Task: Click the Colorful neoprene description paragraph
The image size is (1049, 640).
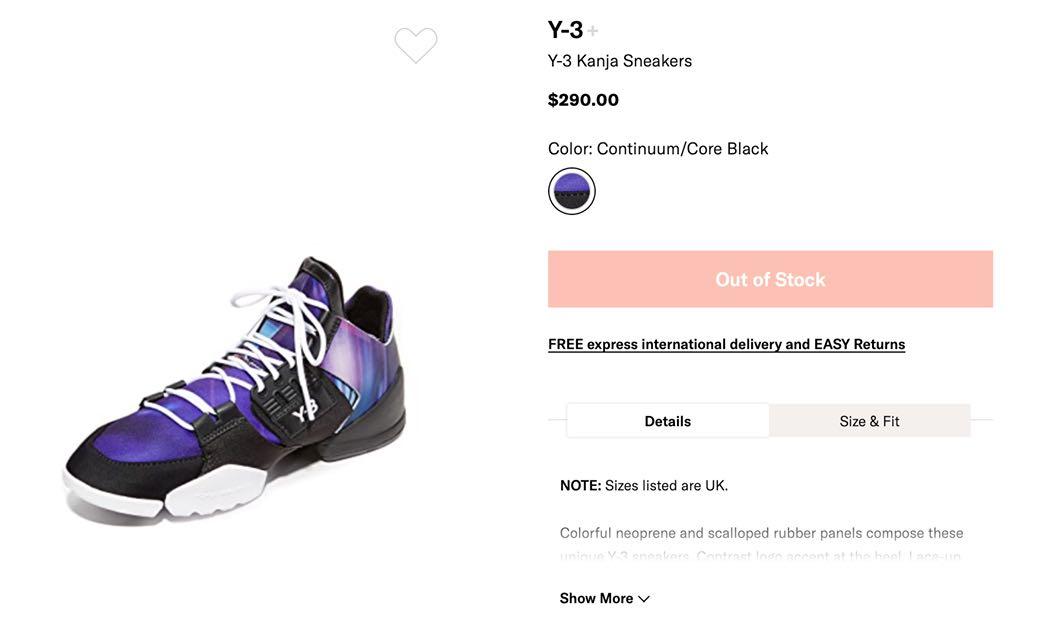Action: 761,533
